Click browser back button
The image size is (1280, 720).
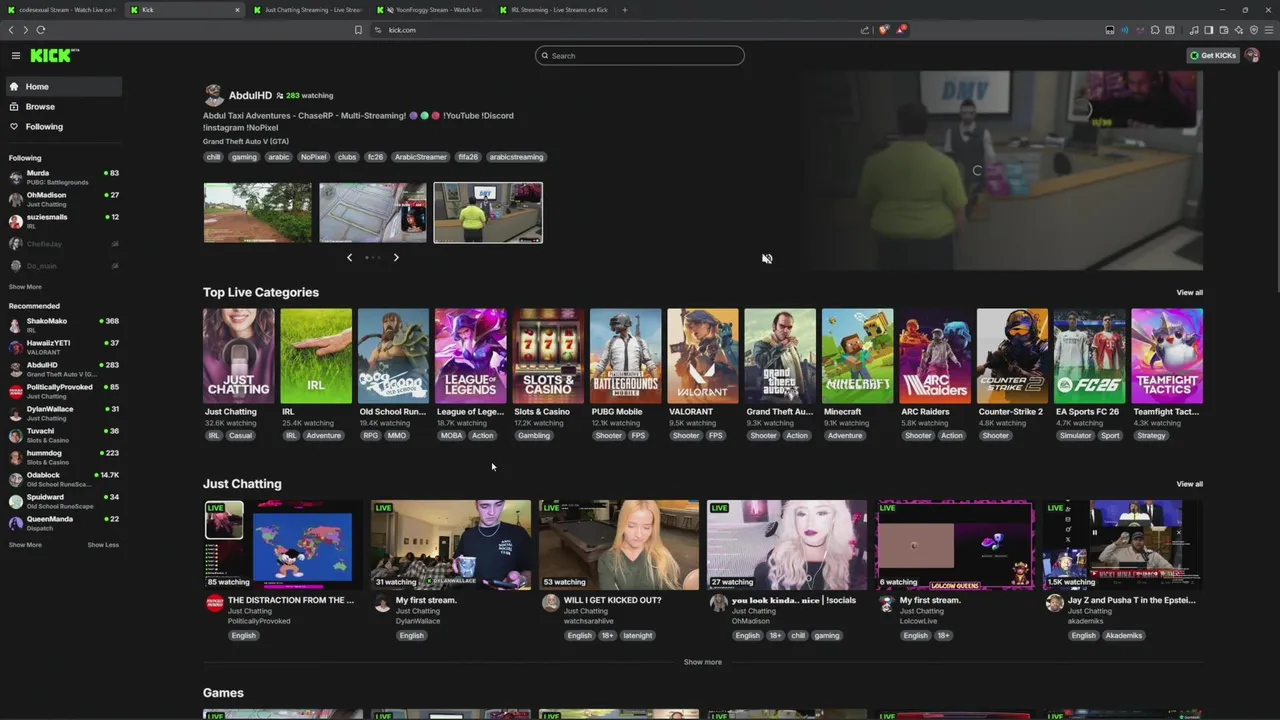pyautogui.click(x=11, y=30)
